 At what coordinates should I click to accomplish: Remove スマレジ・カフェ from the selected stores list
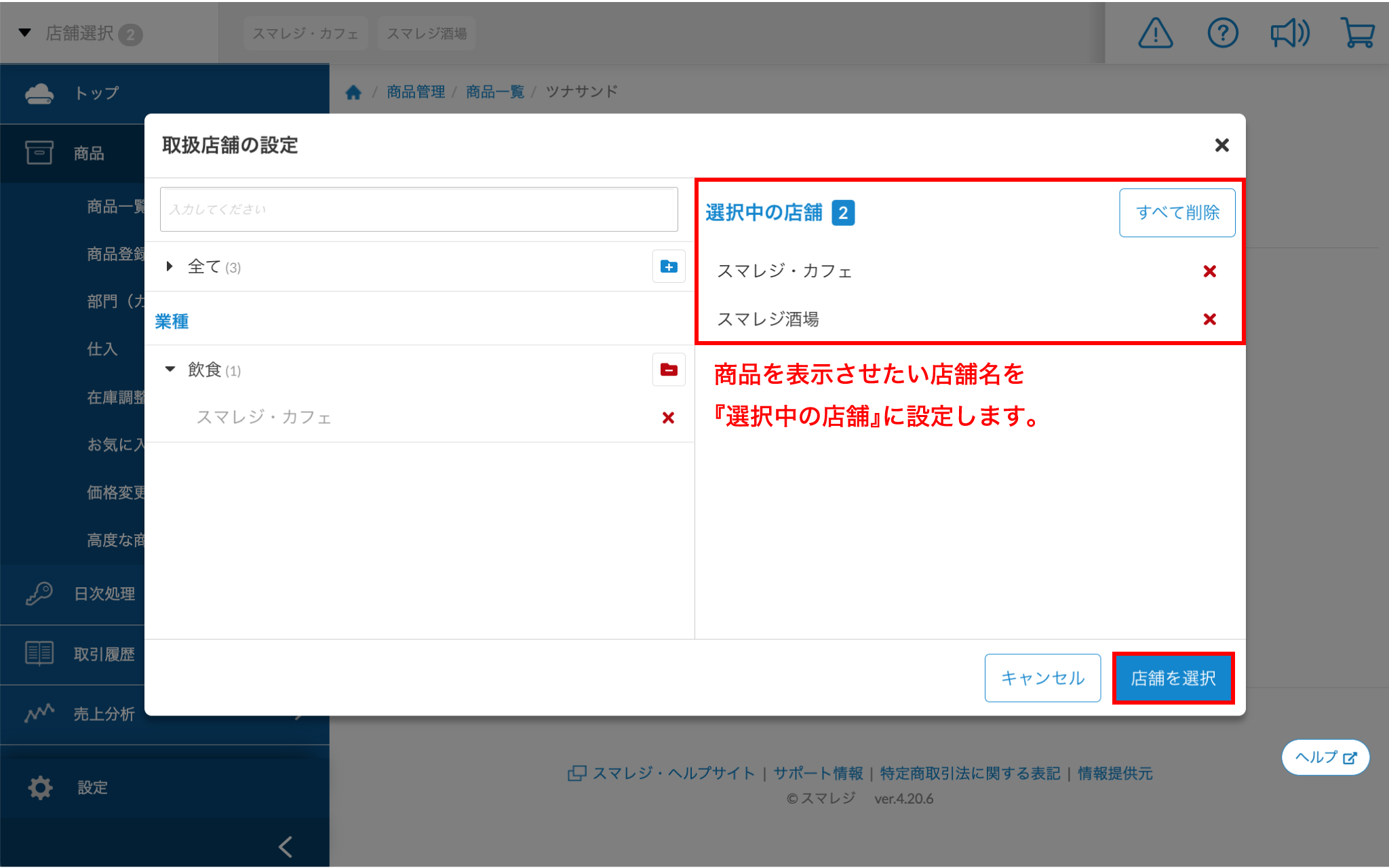(x=1209, y=271)
